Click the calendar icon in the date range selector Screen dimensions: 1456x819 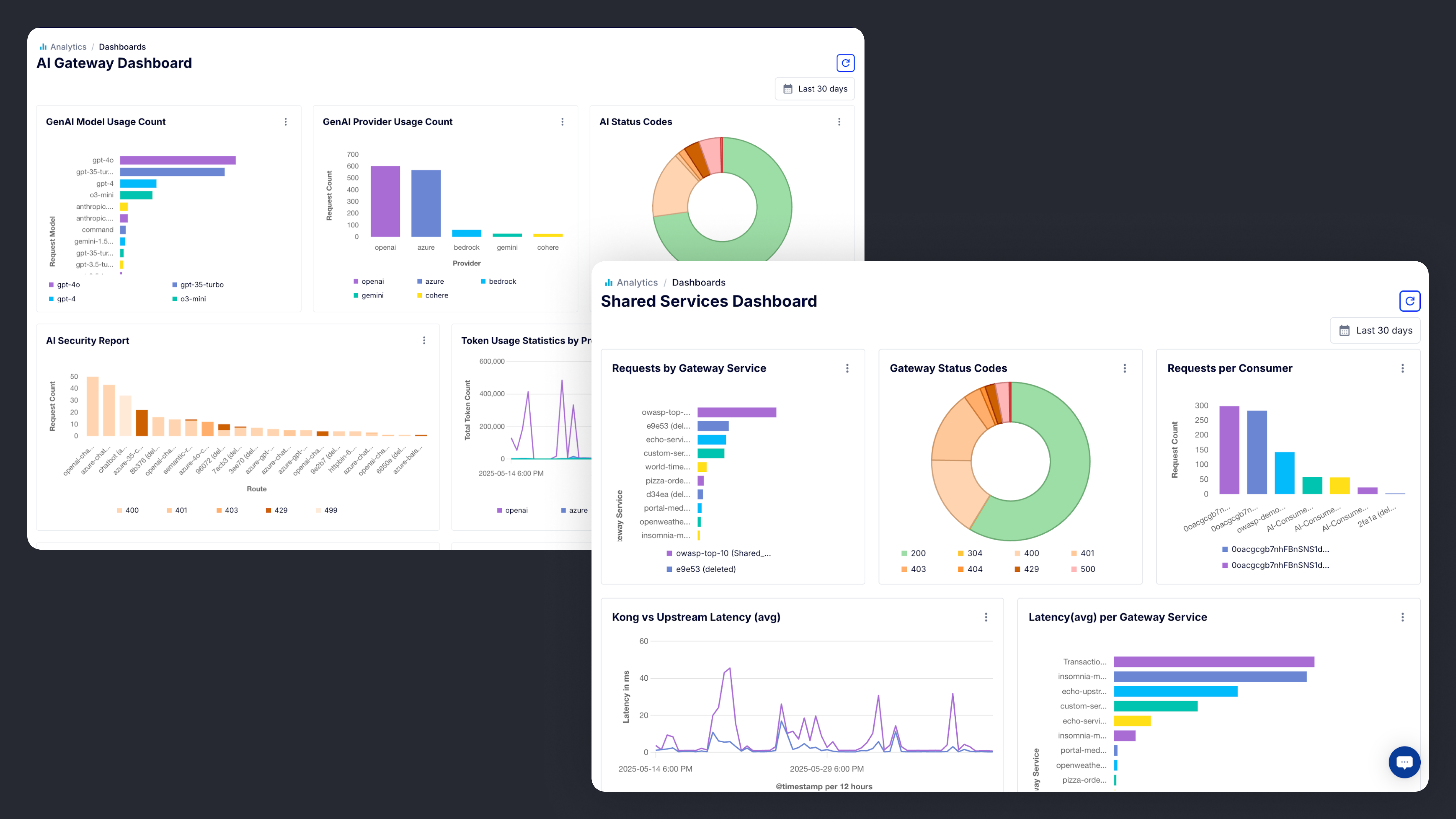787,88
